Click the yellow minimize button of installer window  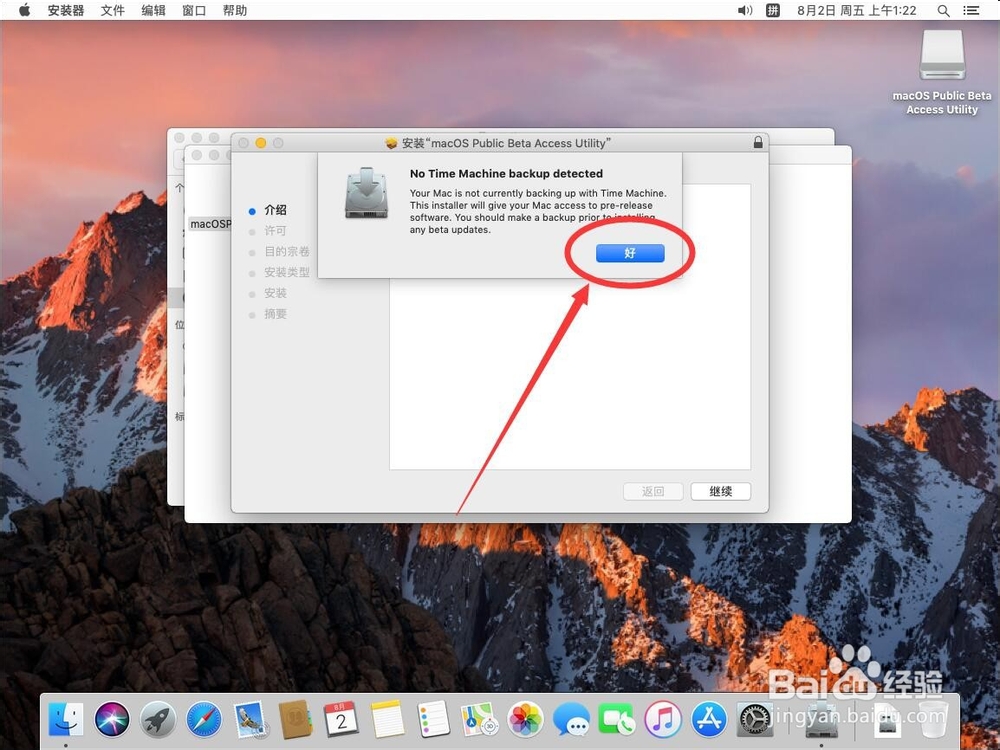coord(260,143)
